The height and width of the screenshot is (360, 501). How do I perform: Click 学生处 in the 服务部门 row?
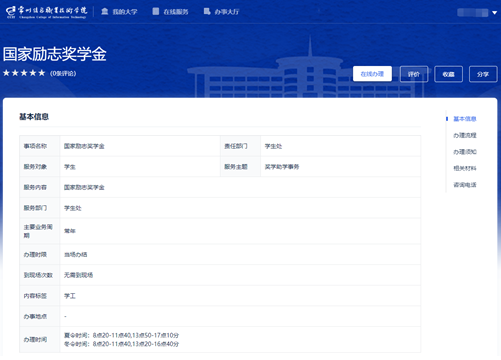tap(73, 208)
